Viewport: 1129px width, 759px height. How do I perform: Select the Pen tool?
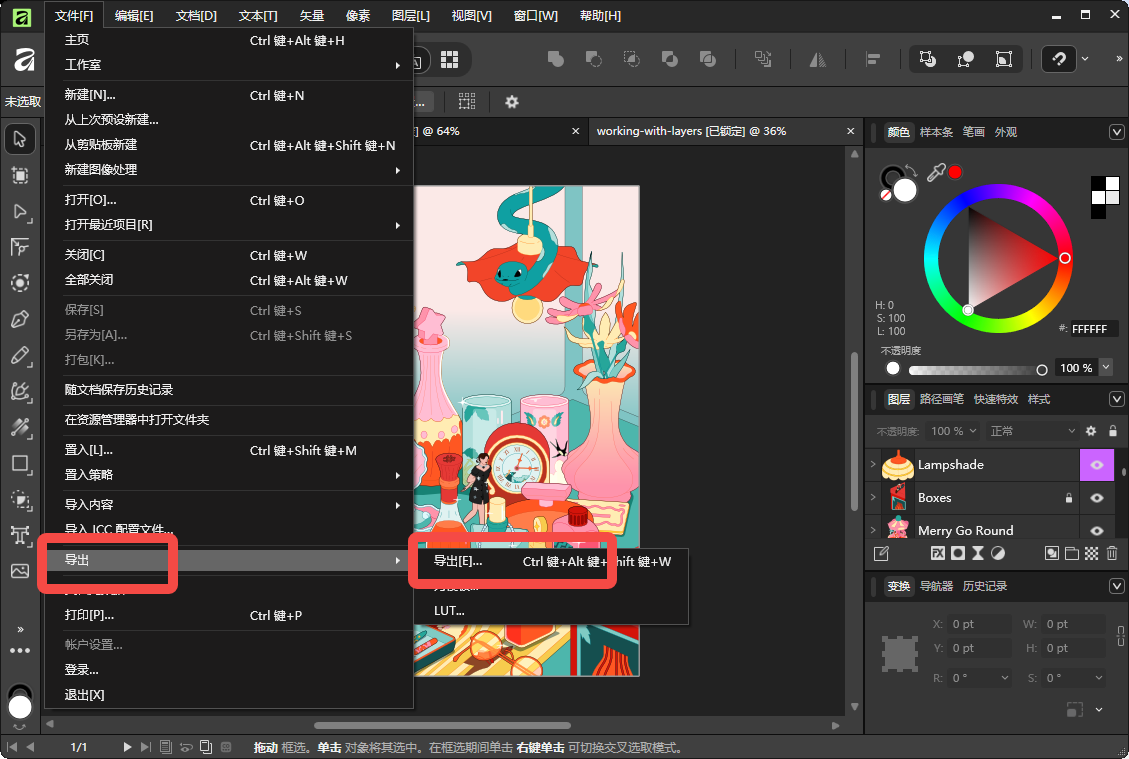click(x=20, y=319)
